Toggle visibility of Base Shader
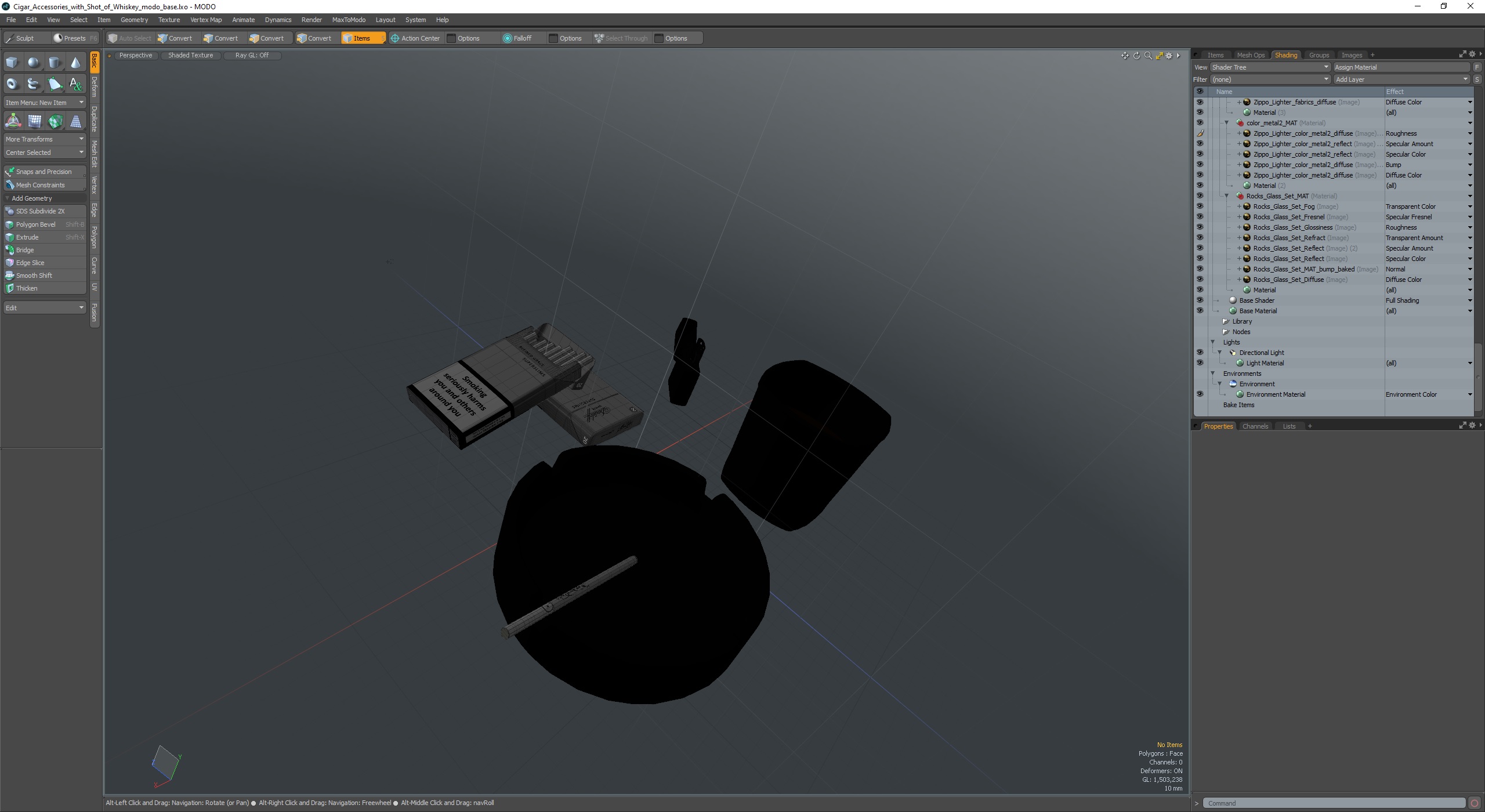1485x812 pixels. pos(1200,300)
